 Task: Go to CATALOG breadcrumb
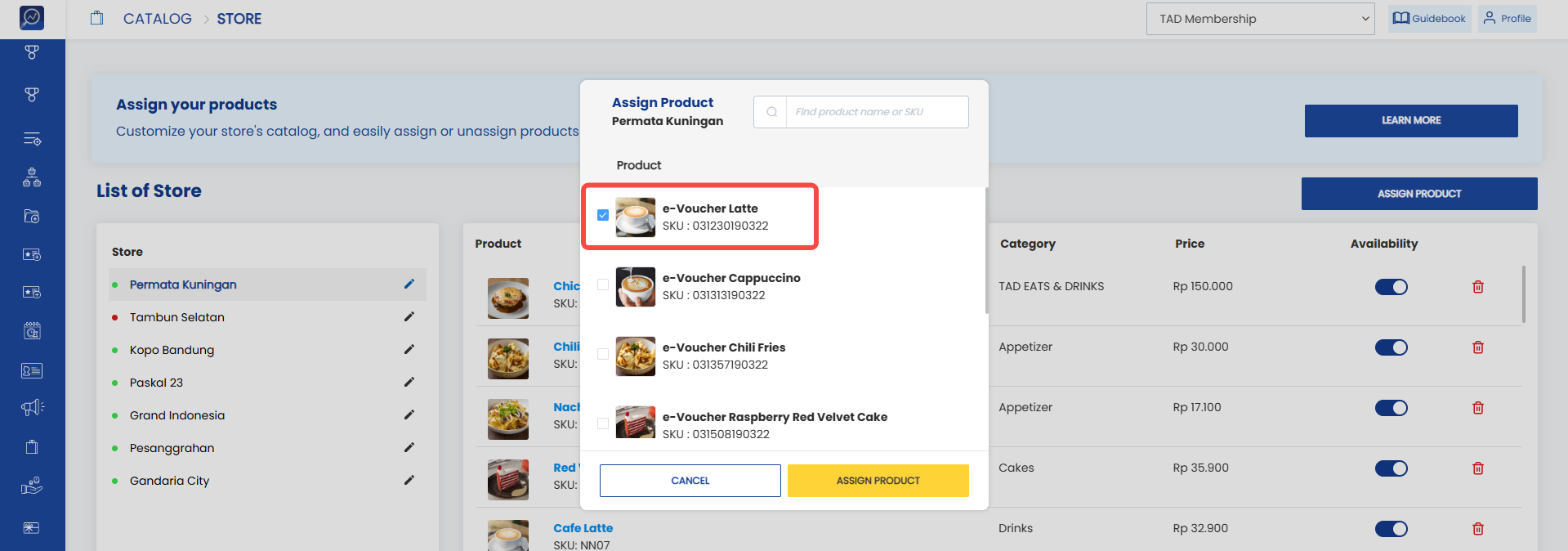[x=158, y=19]
